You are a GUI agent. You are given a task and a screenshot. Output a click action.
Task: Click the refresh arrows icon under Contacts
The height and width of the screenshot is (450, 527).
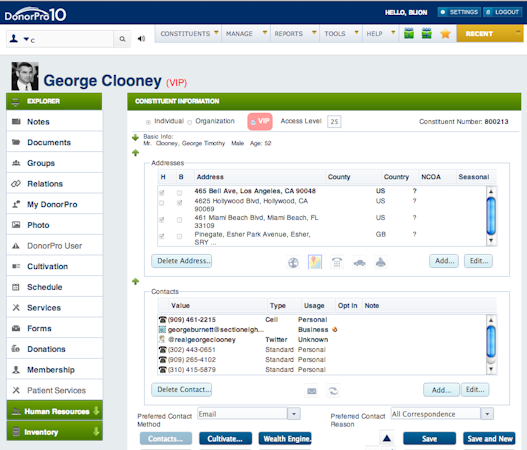(x=333, y=391)
